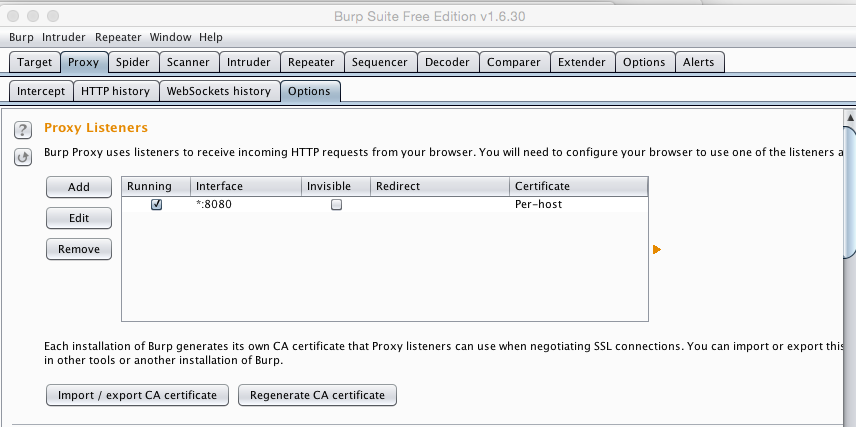Click Regenerate CA certificate button
Image resolution: width=856 pixels, height=427 pixels.
(317, 395)
